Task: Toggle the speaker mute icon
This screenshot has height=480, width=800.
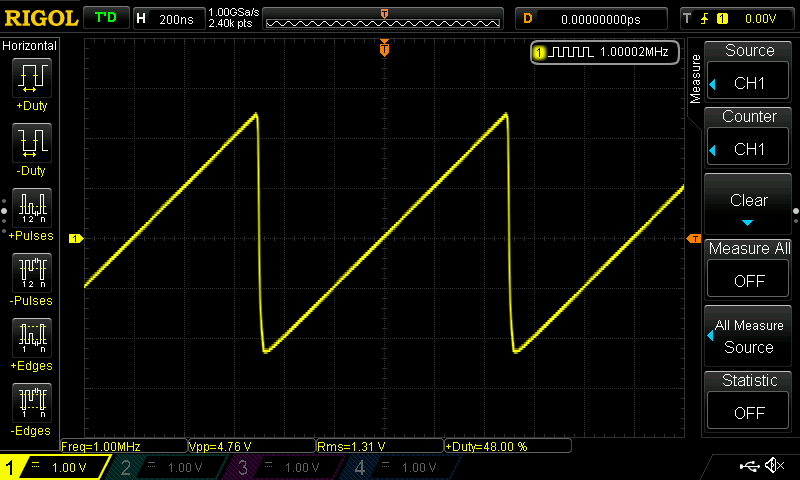Action: (774, 466)
